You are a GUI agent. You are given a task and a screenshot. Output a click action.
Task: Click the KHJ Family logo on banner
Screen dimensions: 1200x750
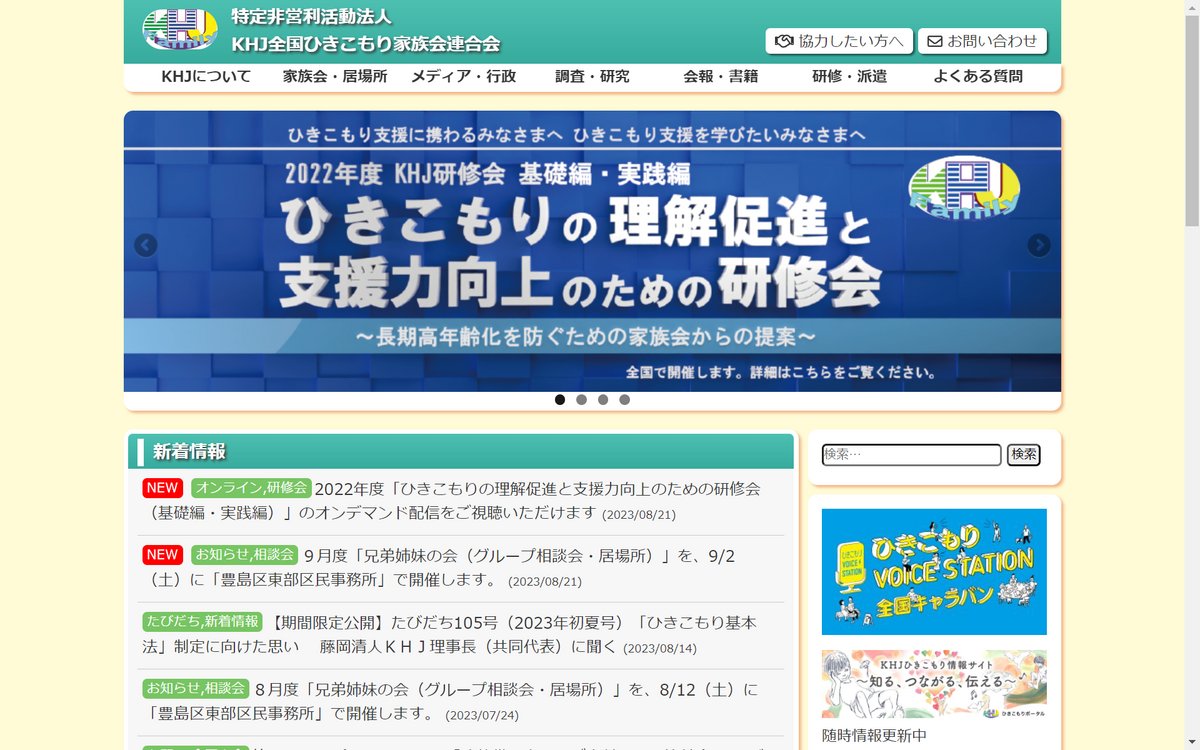click(964, 187)
